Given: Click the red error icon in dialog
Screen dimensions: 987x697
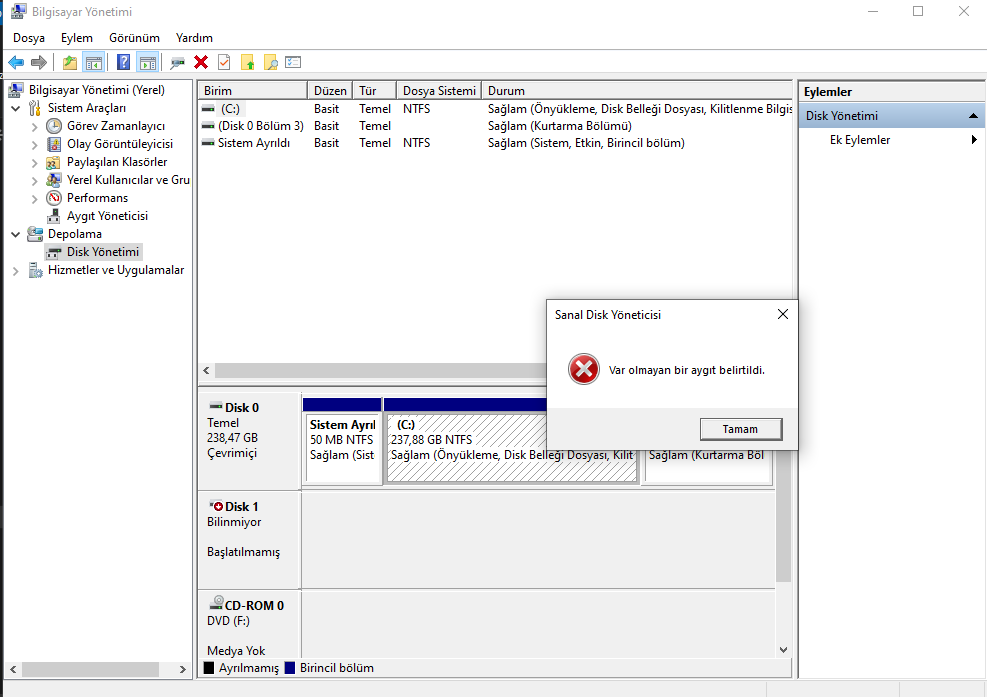Looking at the screenshot, I should [x=584, y=370].
